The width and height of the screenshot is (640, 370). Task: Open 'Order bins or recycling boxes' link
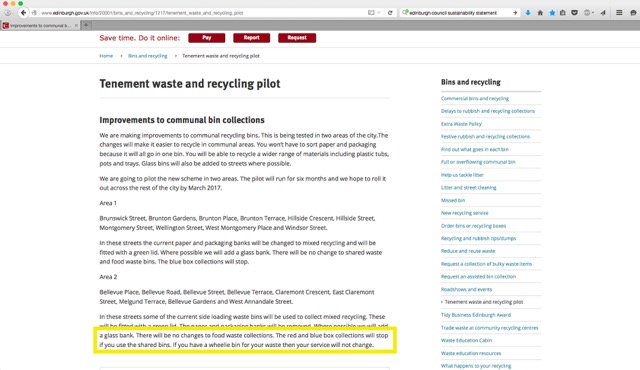click(473, 226)
